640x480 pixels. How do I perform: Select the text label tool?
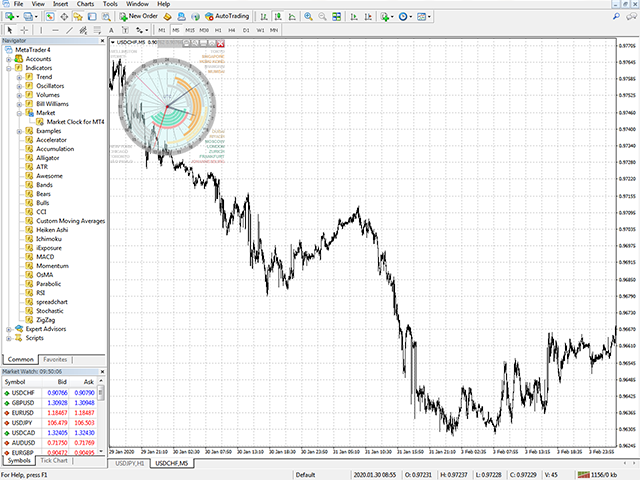point(125,30)
